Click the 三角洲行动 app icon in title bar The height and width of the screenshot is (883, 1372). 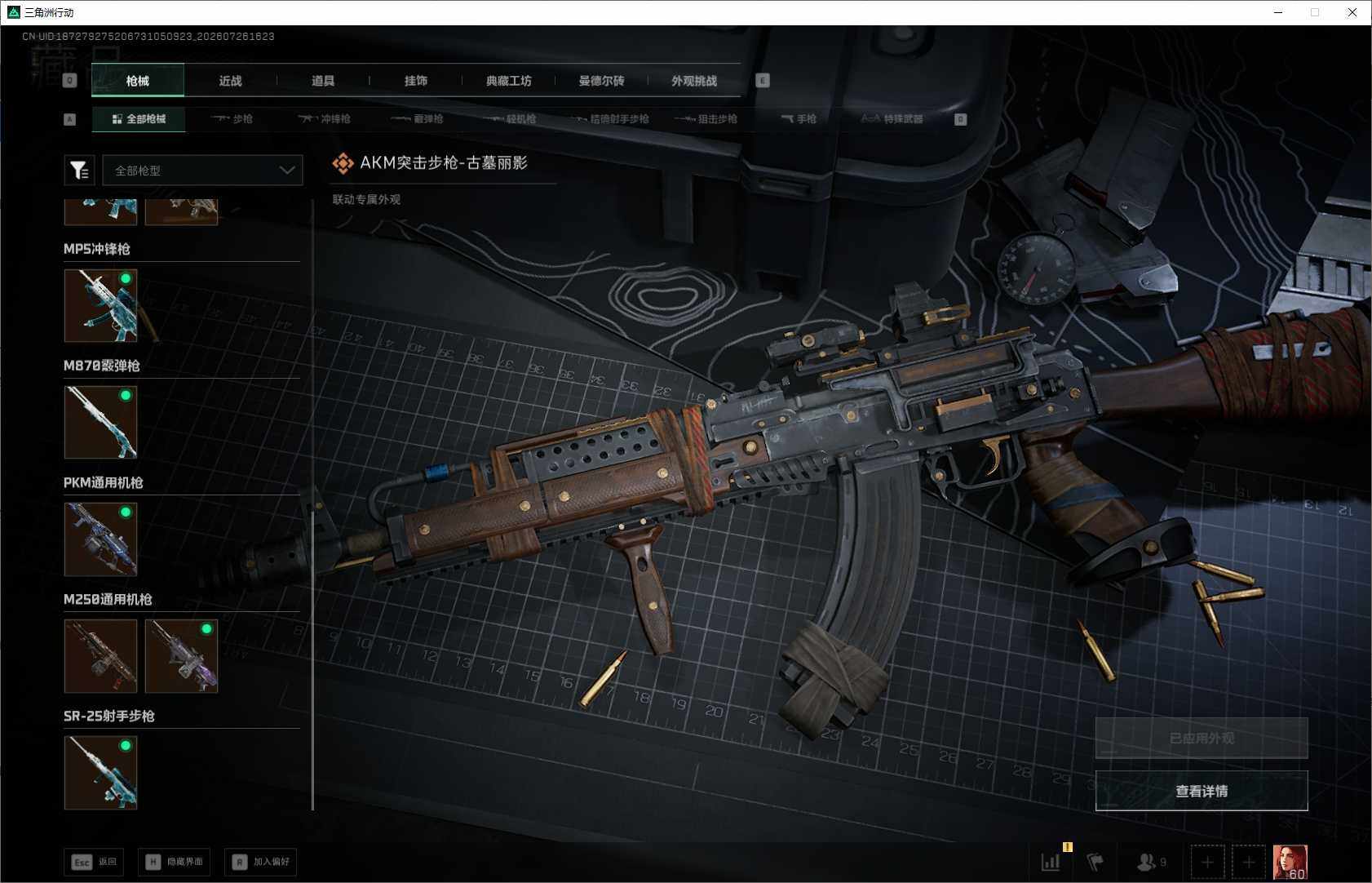[13, 12]
